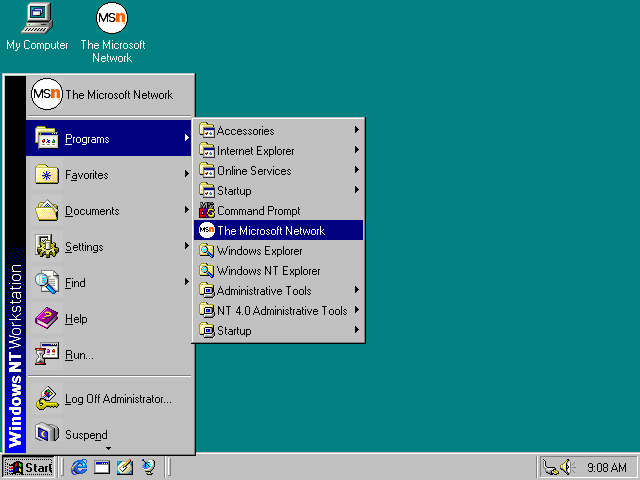Launch Windows Explorer

(x=279, y=251)
